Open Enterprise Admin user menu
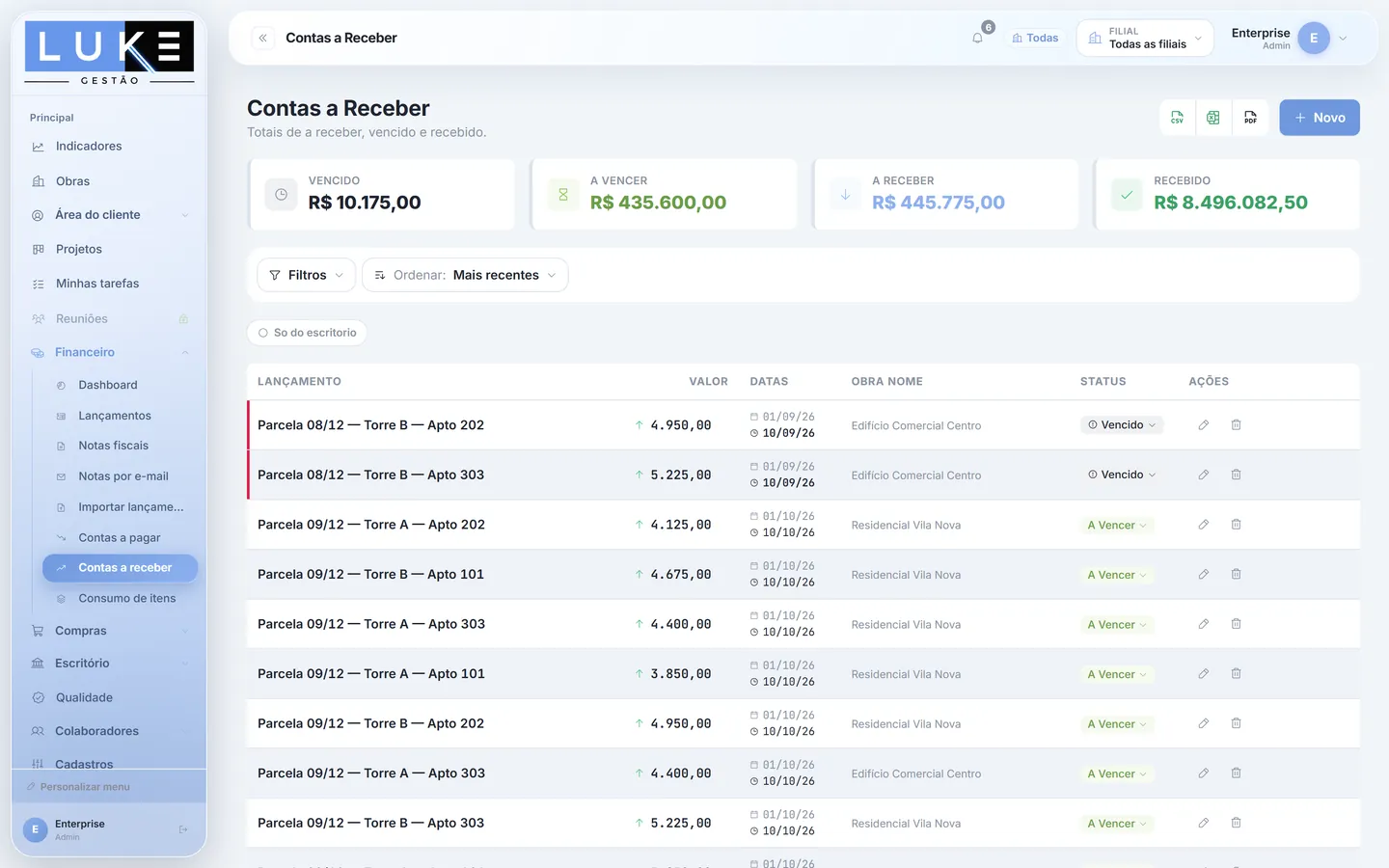This screenshot has height=868, width=1389. pos(1290,39)
